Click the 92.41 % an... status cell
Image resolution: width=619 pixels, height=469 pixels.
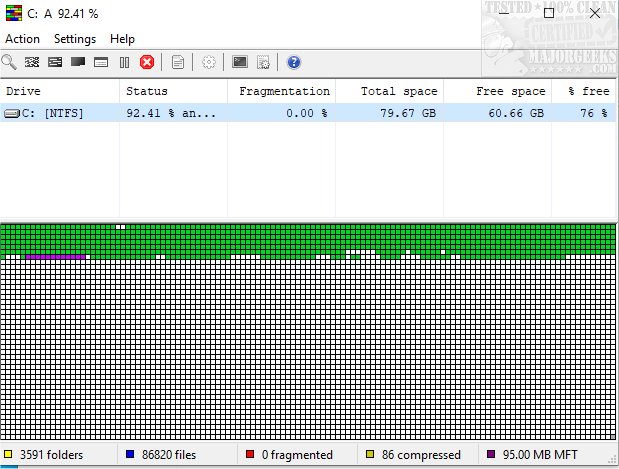171,114
